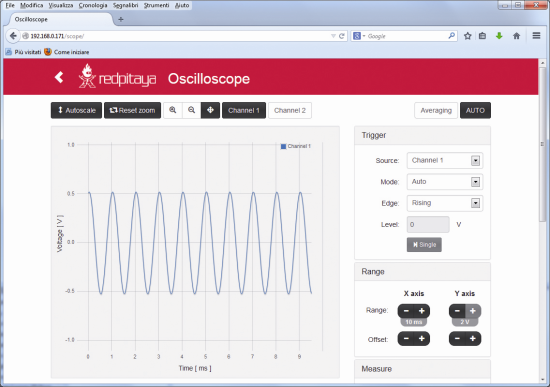This screenshot has width=550, height=387.
Task: Open the search engine selector icon
Action: coord(359,36)
